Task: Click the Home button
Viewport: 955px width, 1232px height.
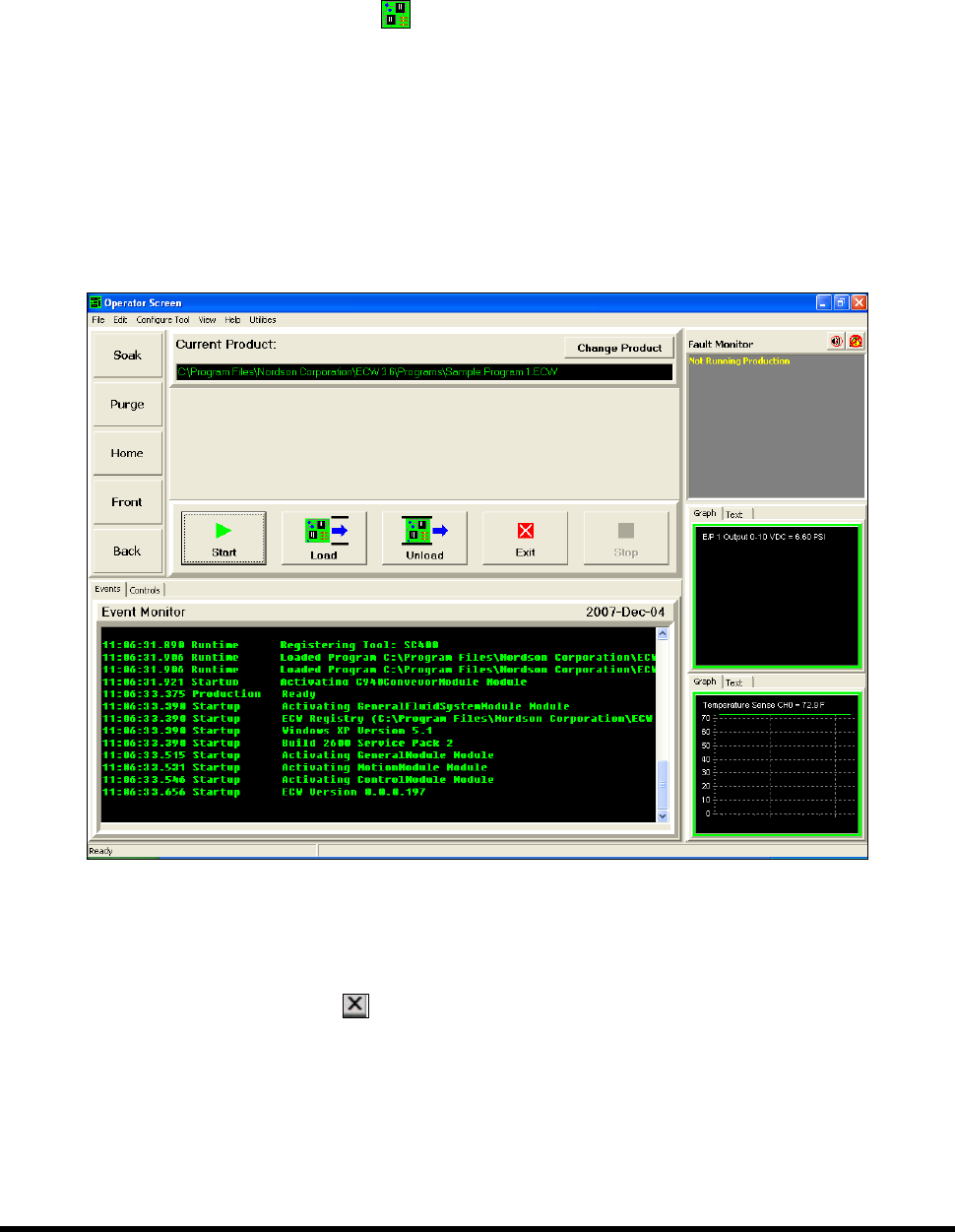Action: pyautogui.click(x=127, y=453)
